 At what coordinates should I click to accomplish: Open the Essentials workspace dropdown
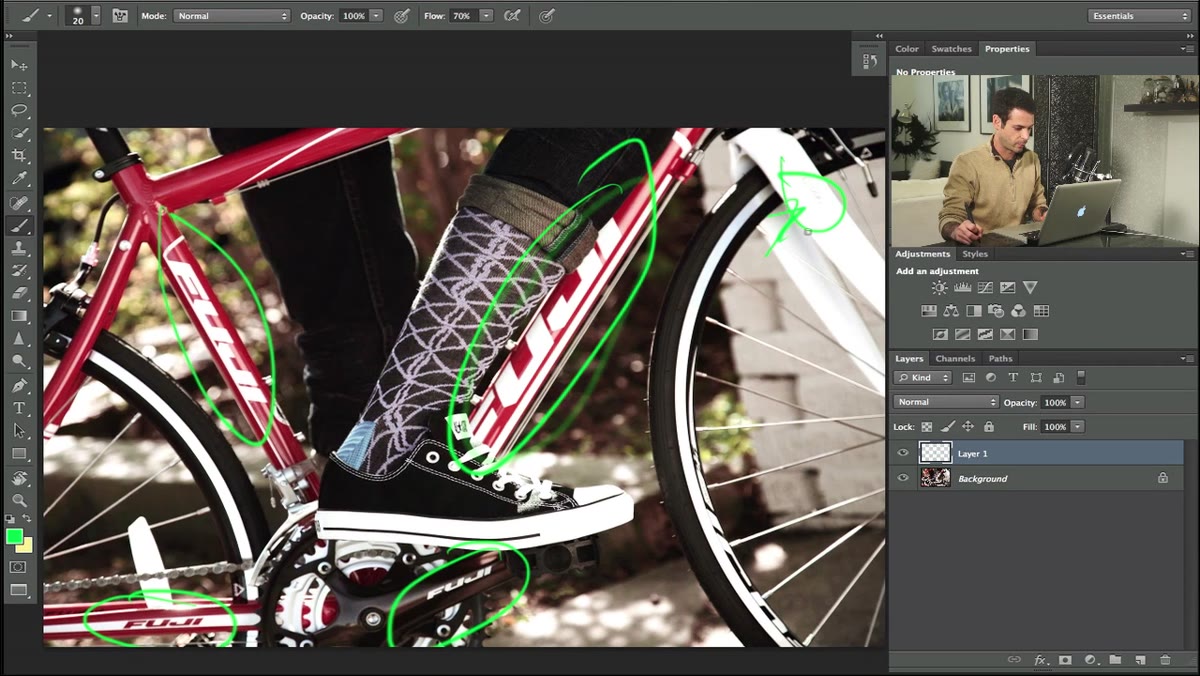pos(1139,16)
